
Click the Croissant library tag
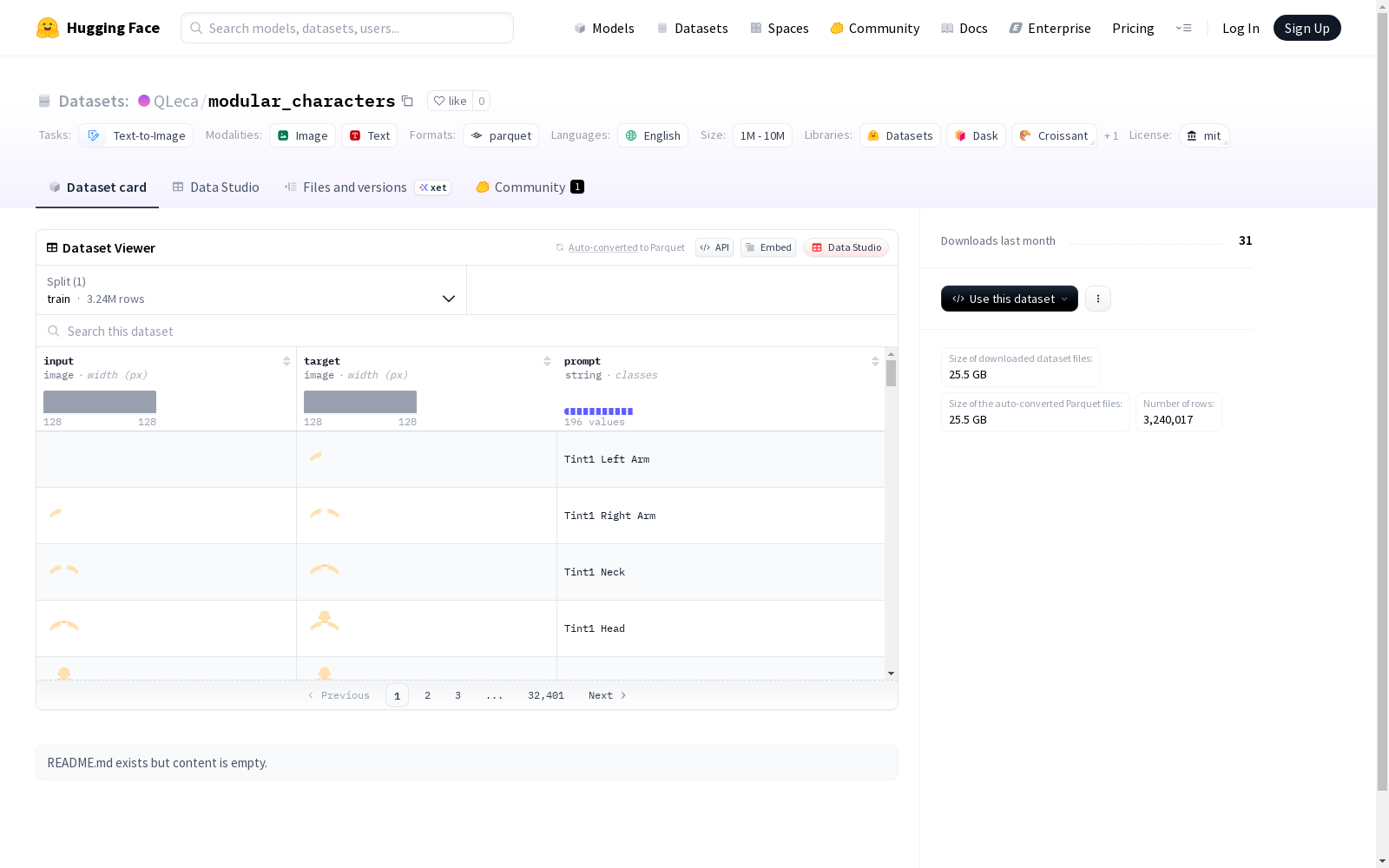click(1054, 135)
